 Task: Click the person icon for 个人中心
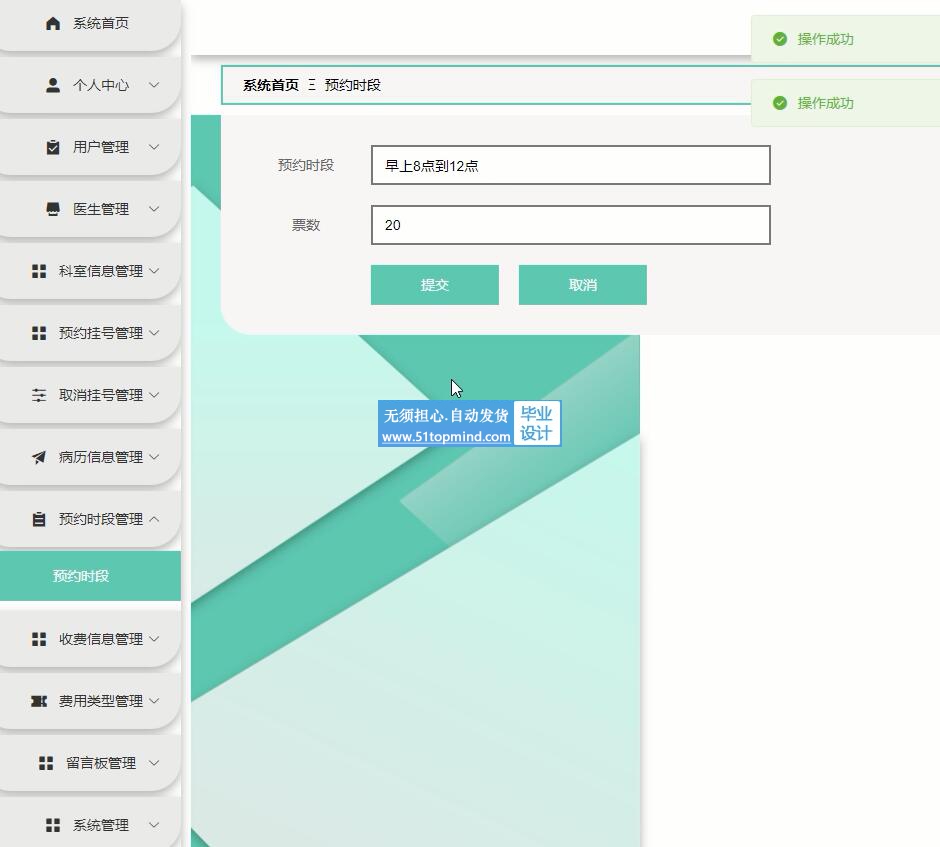53,85
